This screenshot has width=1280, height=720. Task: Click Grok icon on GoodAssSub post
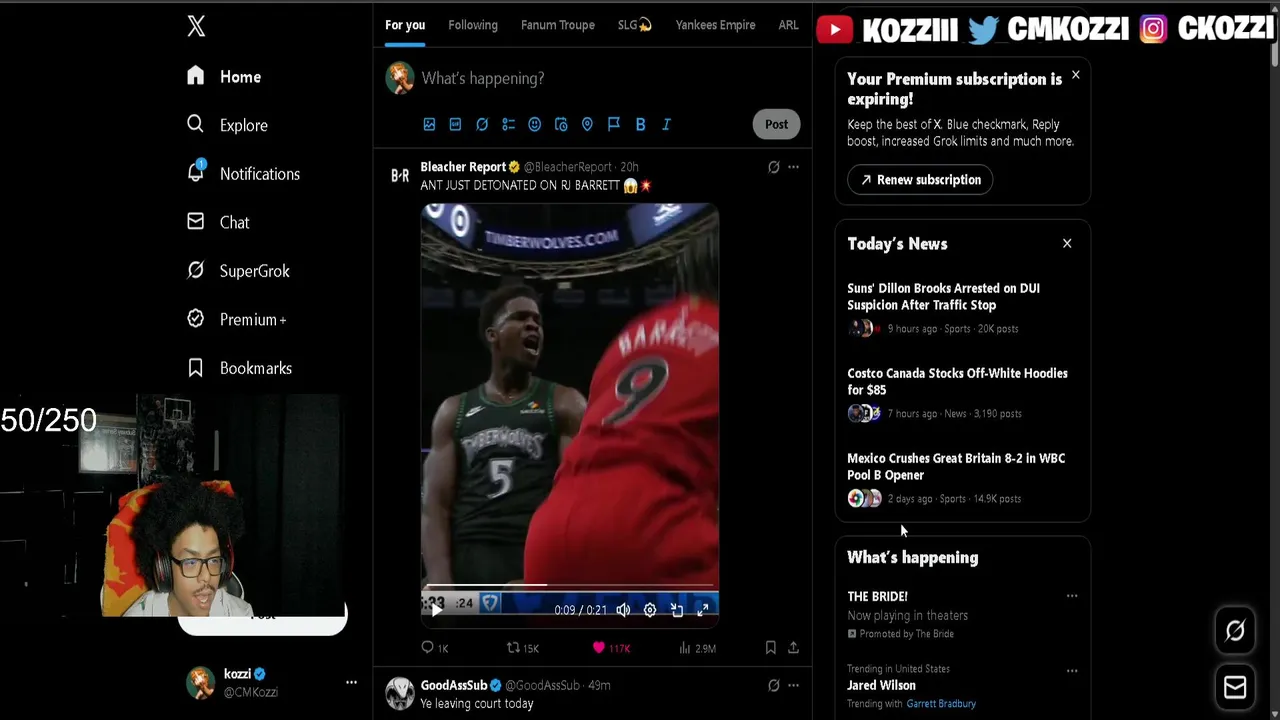click(773, 685)
